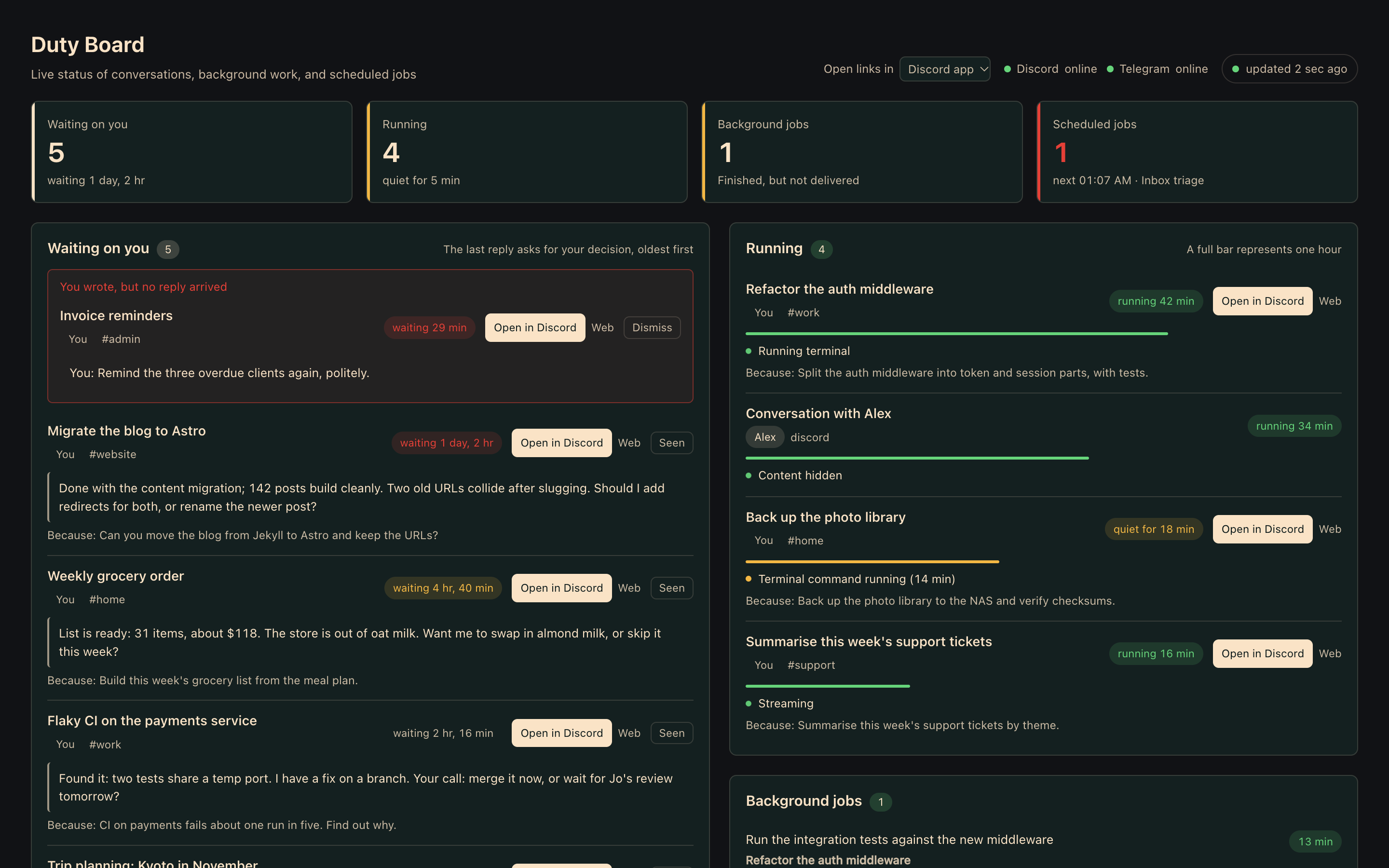Image resolution: width=1389 pixels, height=868 pixels.
Task: Click 'Run the integration tests against the new middleware'
Action: coord(899,839)
